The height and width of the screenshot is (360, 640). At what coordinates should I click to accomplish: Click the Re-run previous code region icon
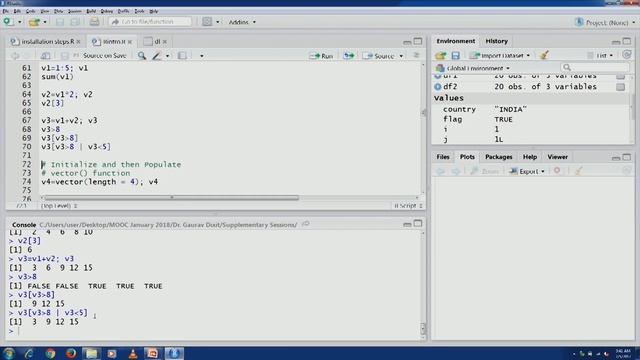(x=348, y=56)
